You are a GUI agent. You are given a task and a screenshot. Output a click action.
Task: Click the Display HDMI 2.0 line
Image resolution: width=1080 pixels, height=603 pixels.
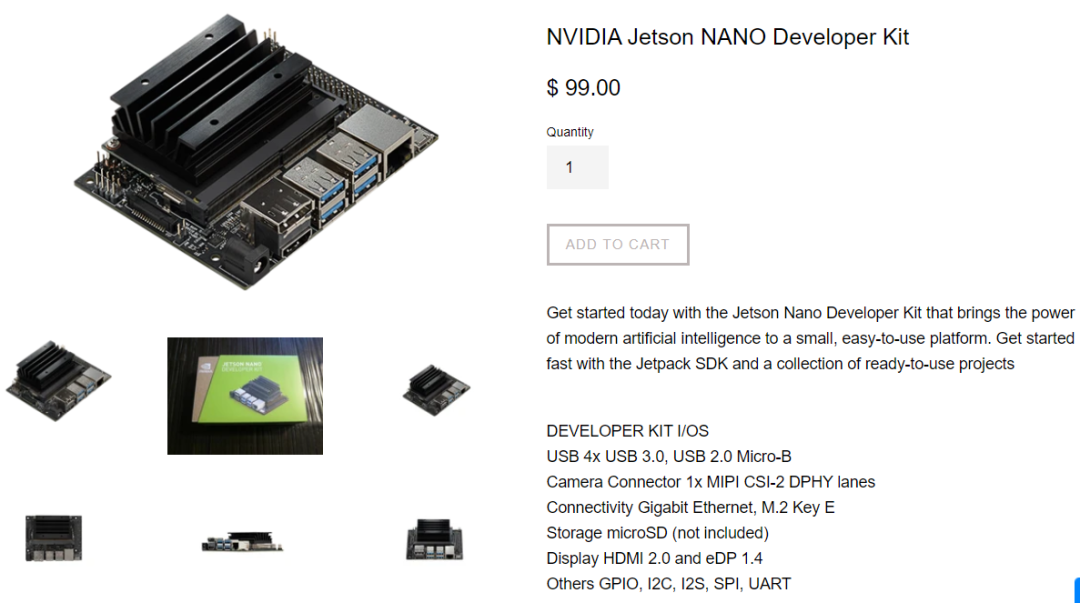click(x=654, y=558)
